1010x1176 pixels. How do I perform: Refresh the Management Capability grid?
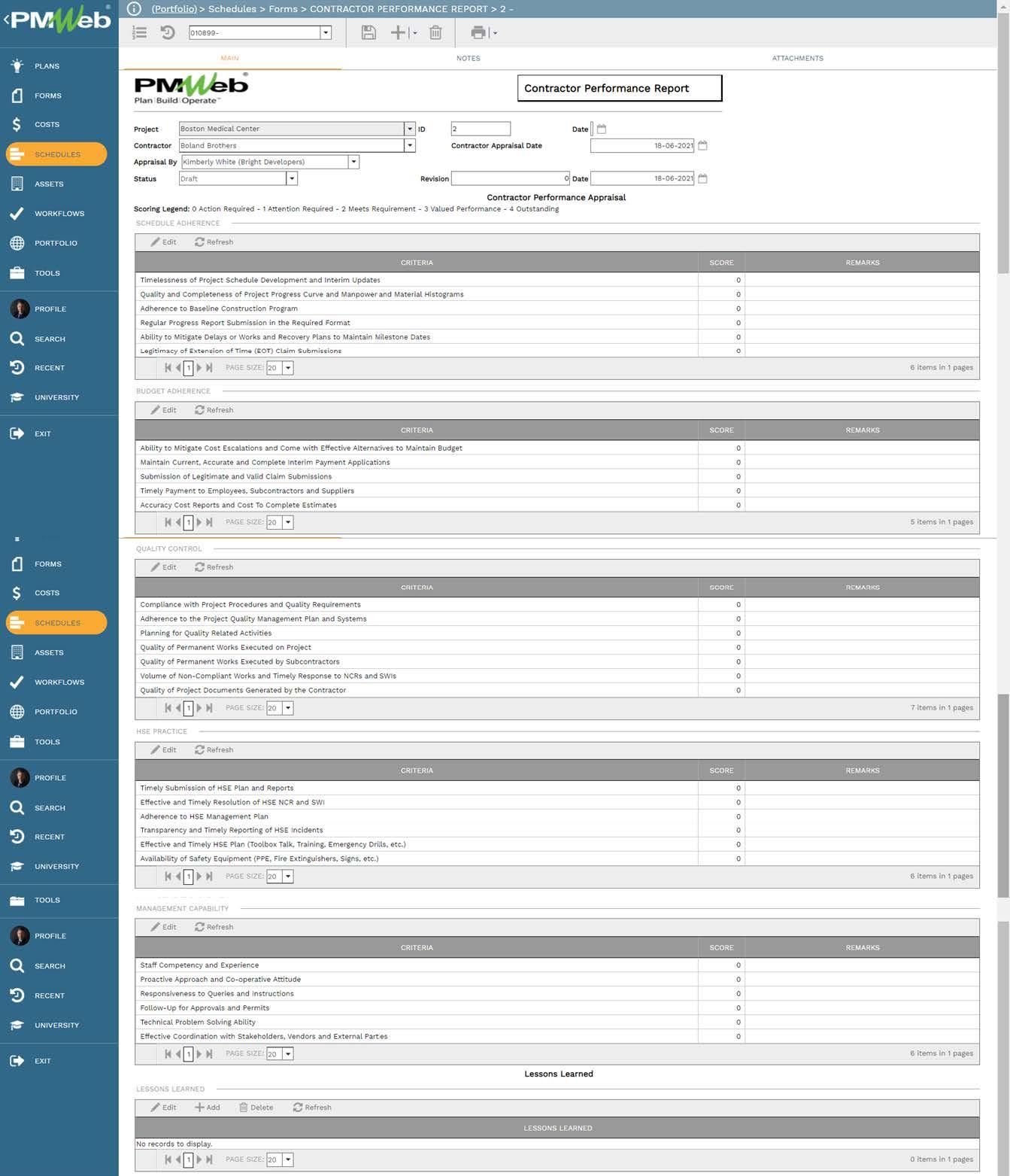(214, 927)
